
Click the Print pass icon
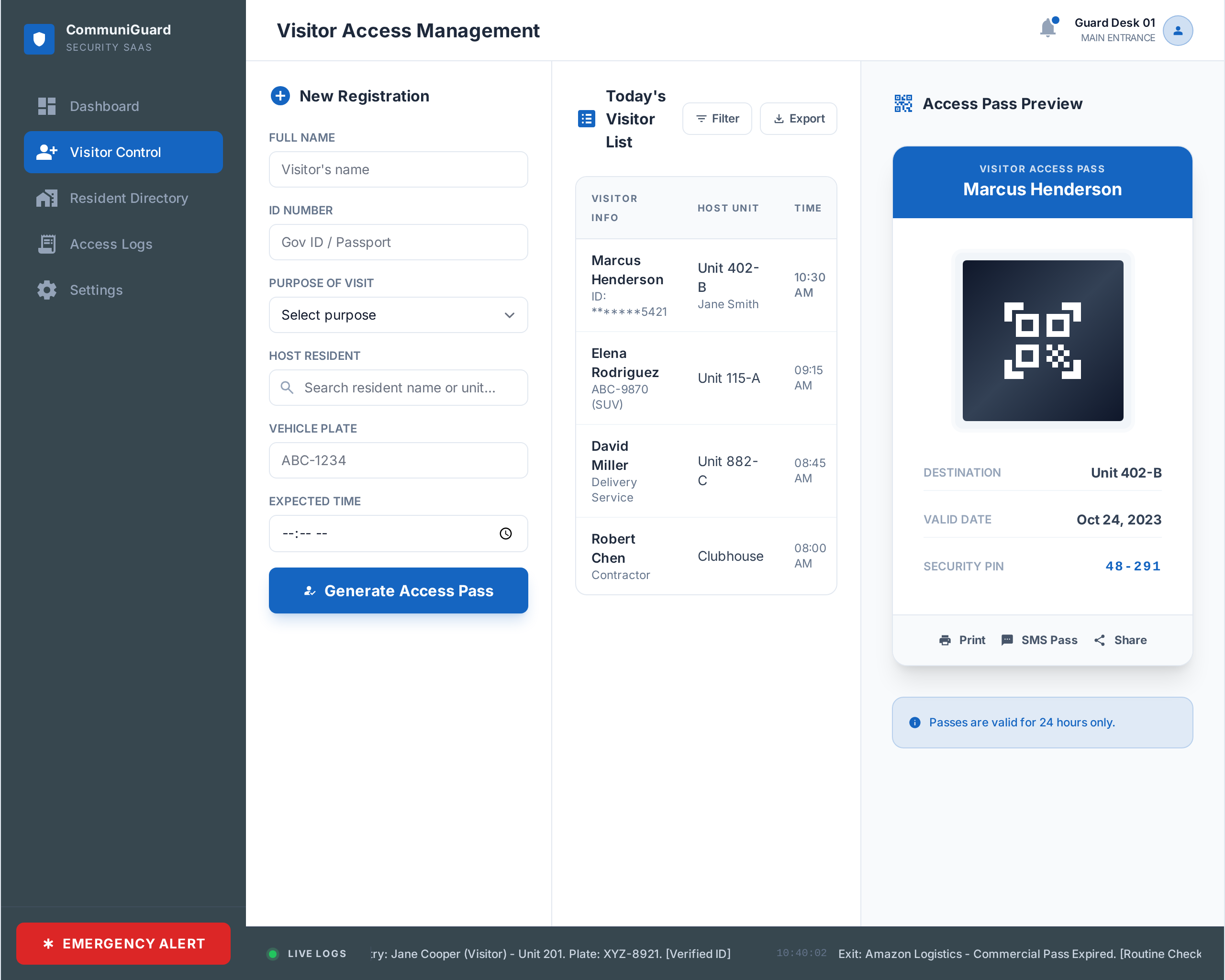point(945,640)
